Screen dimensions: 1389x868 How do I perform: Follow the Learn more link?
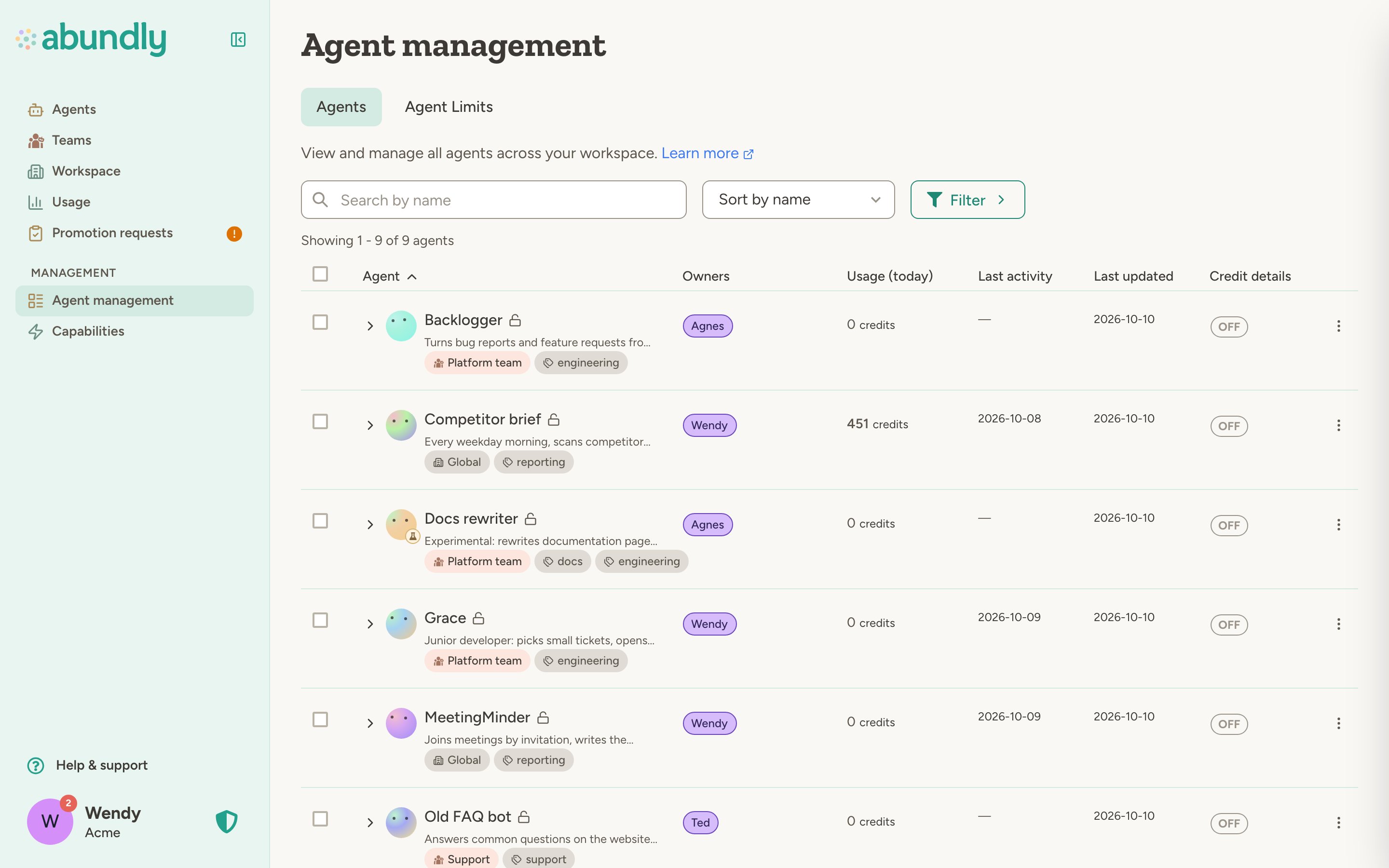(x=707, y=153)
